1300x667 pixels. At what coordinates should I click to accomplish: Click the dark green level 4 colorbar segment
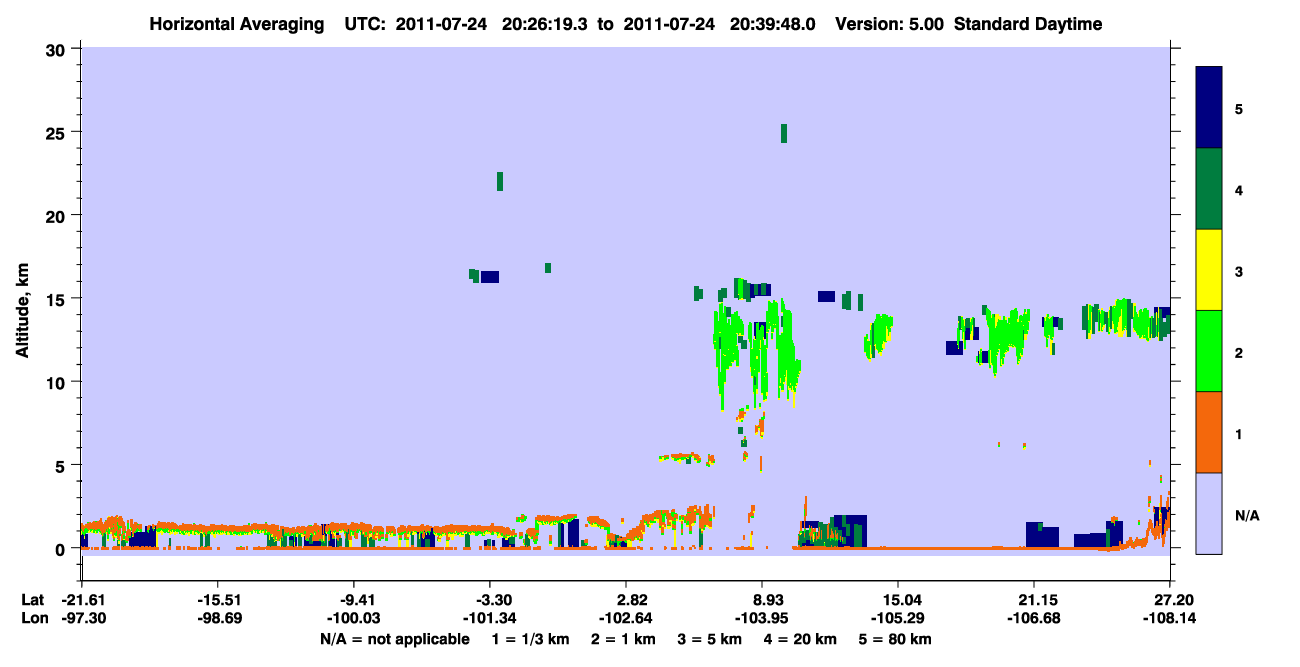(1209, 189)
